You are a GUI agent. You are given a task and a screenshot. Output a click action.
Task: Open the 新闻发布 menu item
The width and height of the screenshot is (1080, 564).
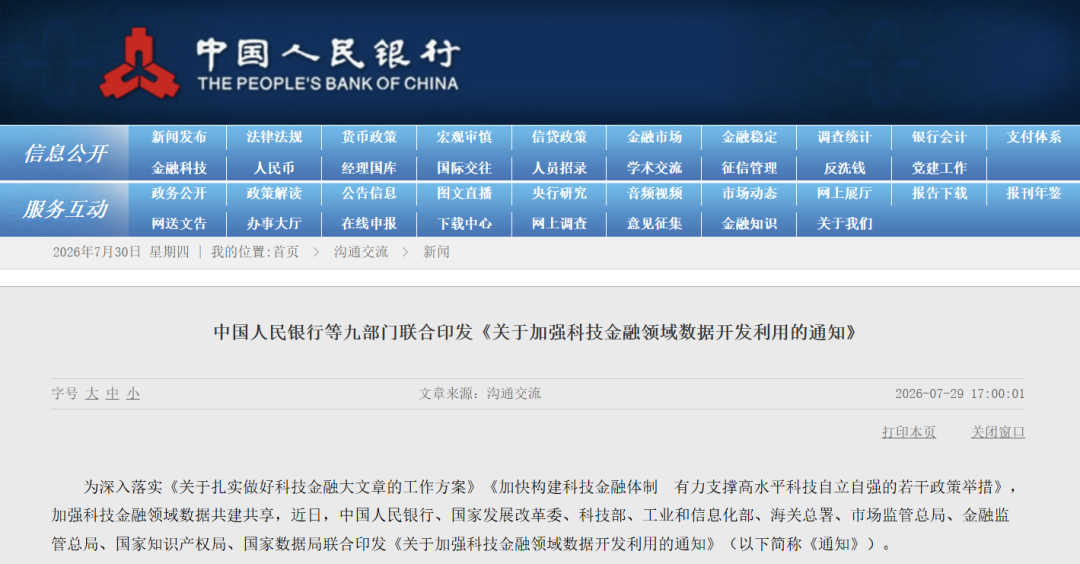(179, 137)
